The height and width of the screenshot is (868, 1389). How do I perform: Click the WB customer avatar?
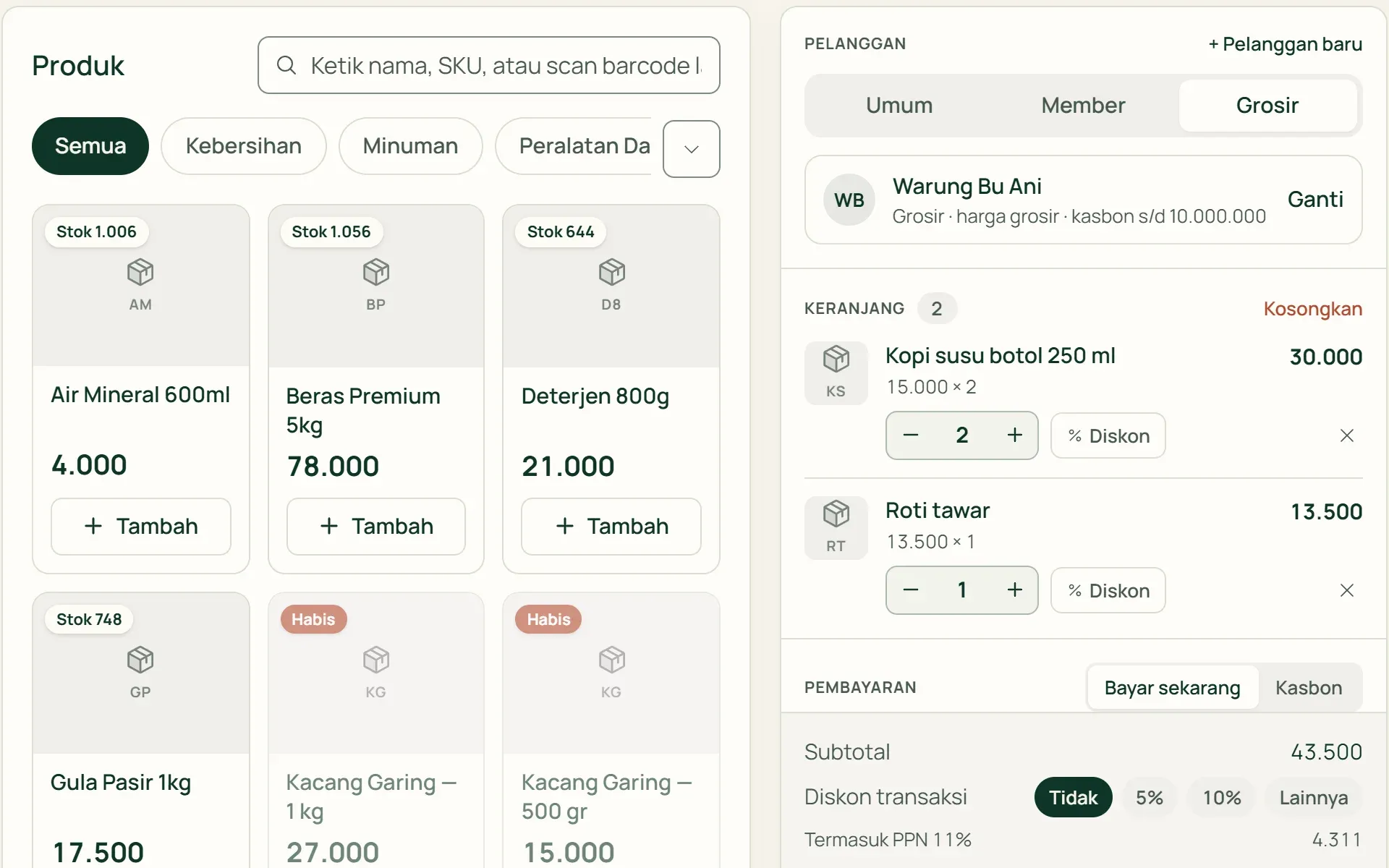[849, 200]
